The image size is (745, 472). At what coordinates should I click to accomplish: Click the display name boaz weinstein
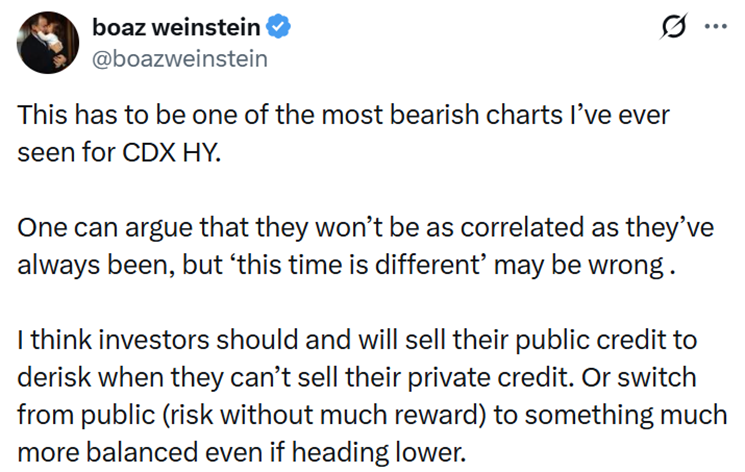(x=177, y=28)
